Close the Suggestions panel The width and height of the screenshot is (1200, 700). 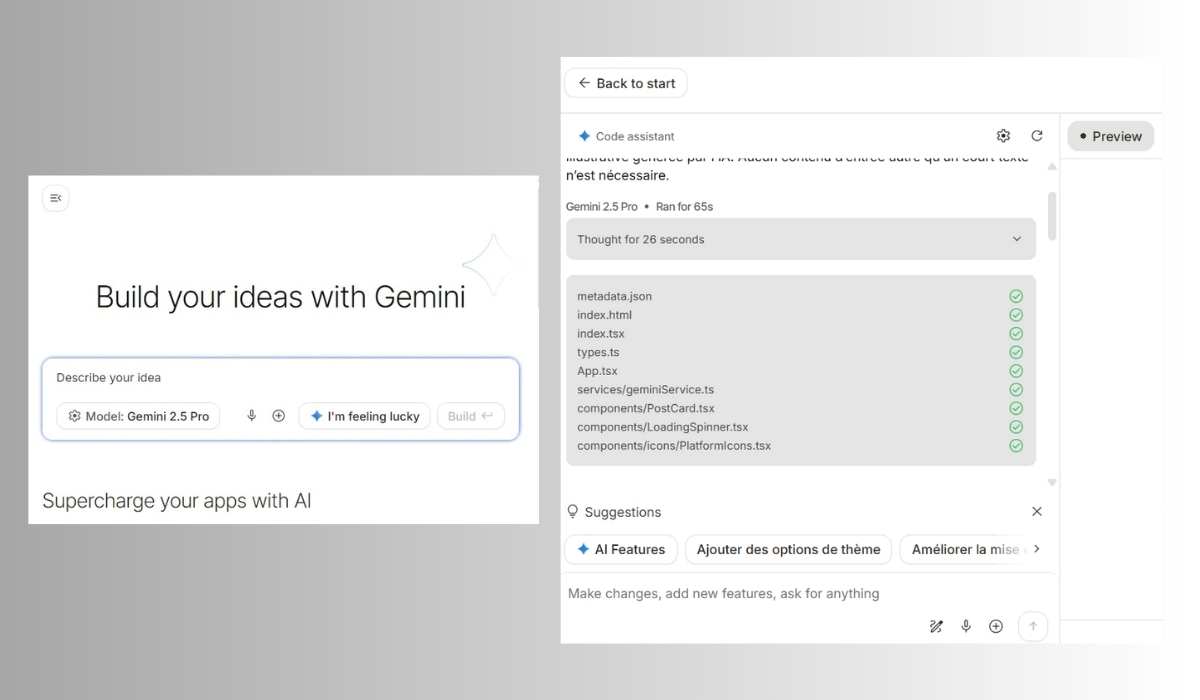1037,511
